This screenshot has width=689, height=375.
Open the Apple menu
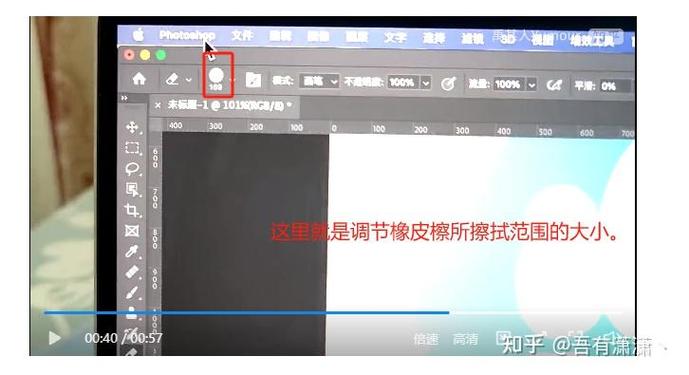[138, 35]
